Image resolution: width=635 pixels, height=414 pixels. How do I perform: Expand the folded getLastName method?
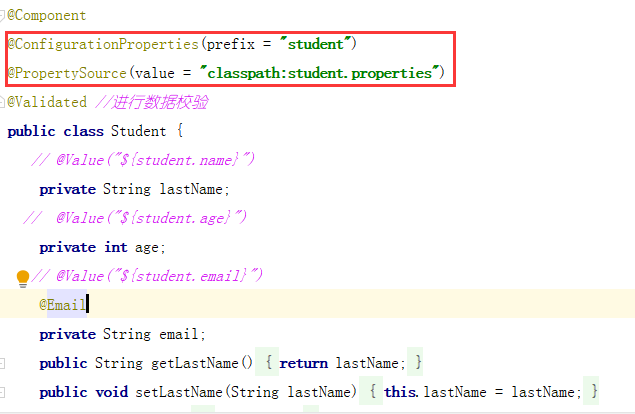[x=2, y=363]
